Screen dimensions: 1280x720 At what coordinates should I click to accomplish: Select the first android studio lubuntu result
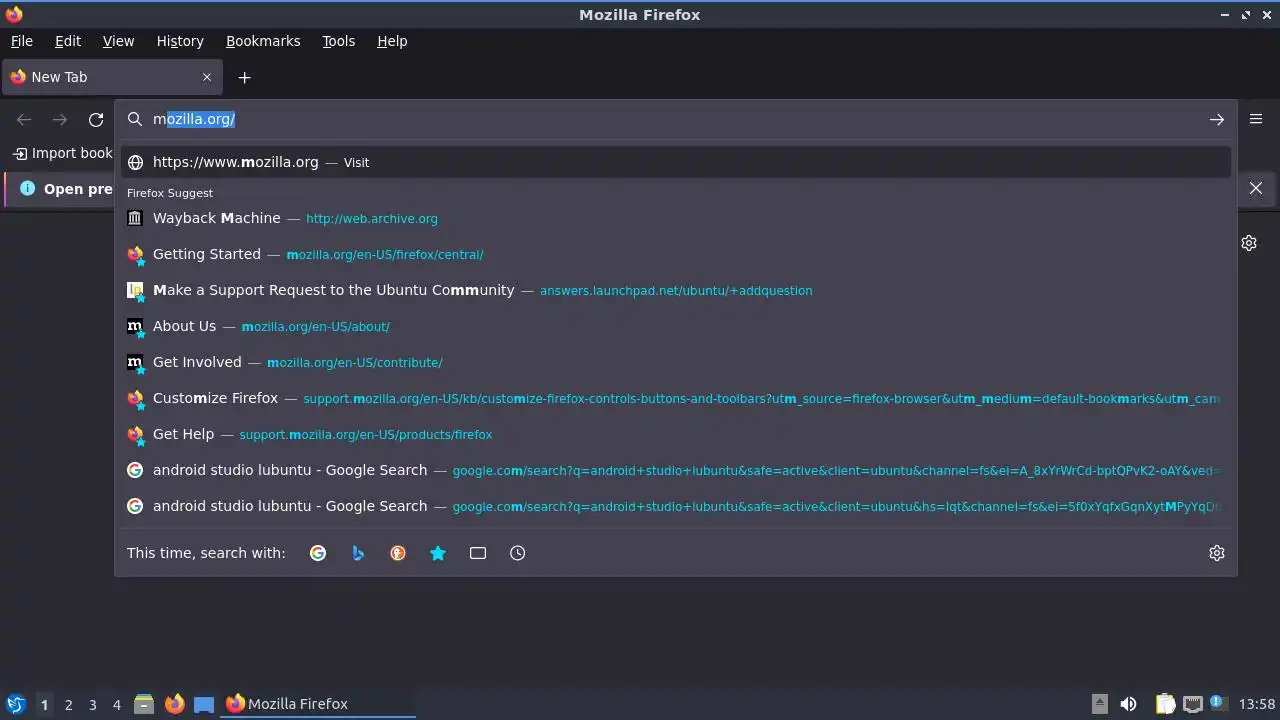676,470
